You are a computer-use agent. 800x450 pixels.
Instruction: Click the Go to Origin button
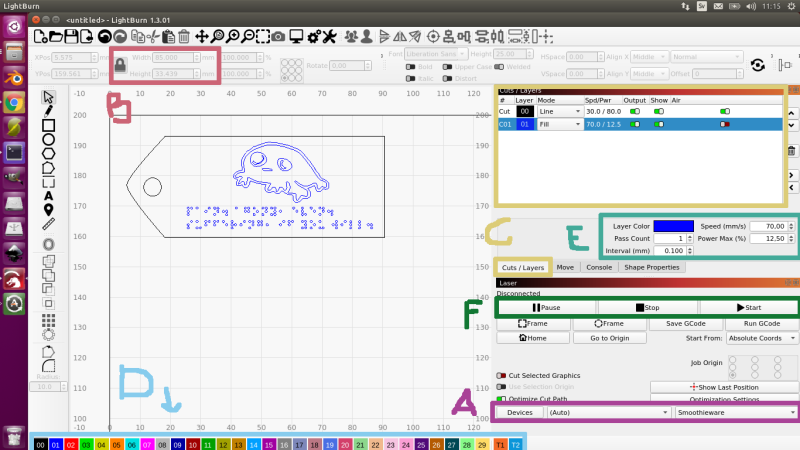[x=610, y=338]
